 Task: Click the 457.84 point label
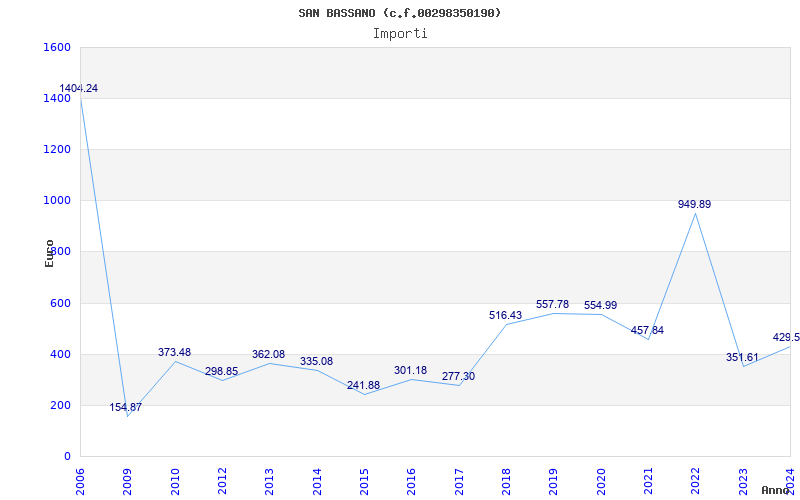coord(647,330)
